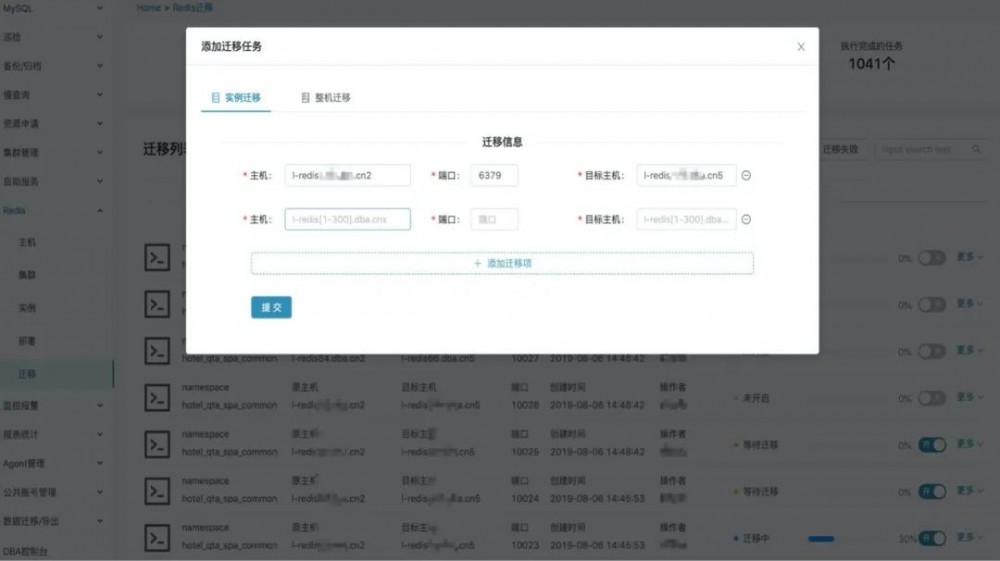The width and height of the screenshot is (1000, 561).
Task: Click the 迁移中 status label
Action: pyautogui.click(x=756, y=539)
